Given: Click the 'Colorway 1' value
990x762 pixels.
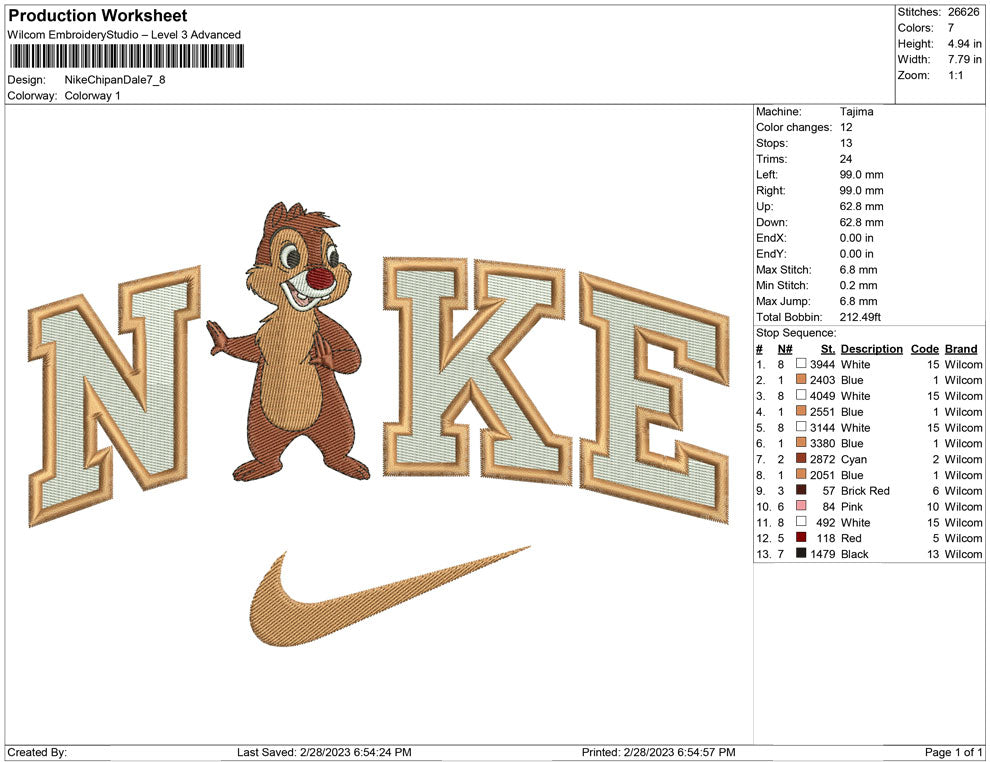Looking at the screenshot, I should point(92,95).
